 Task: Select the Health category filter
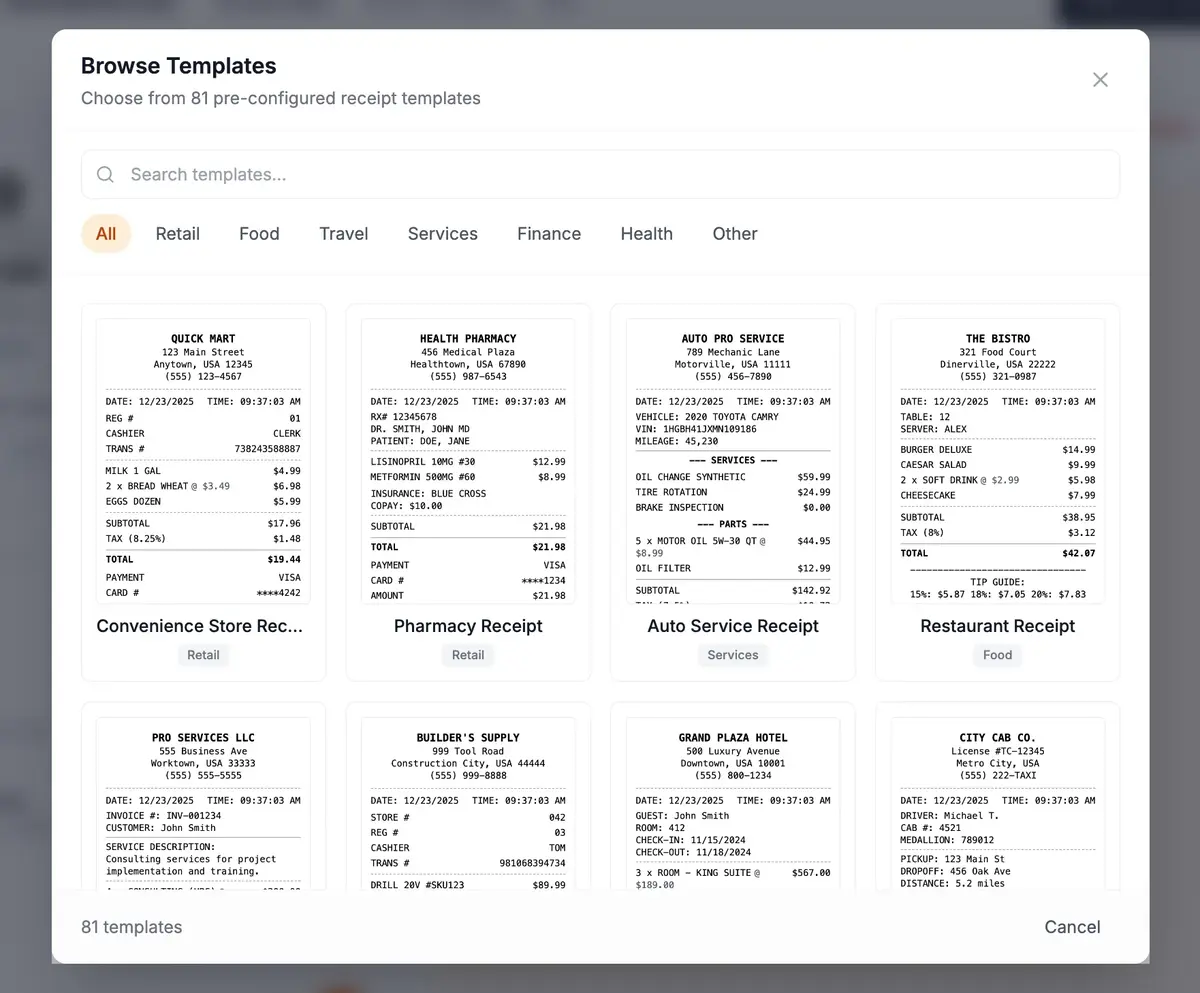(x=646, y=233)
